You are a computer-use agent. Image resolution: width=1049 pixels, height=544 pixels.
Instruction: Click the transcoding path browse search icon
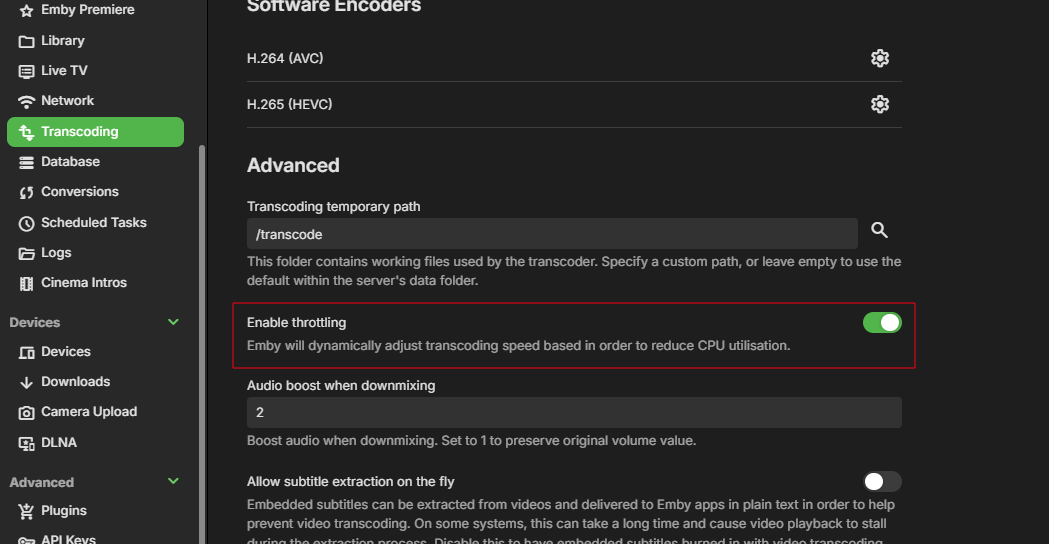pos(880,231)
